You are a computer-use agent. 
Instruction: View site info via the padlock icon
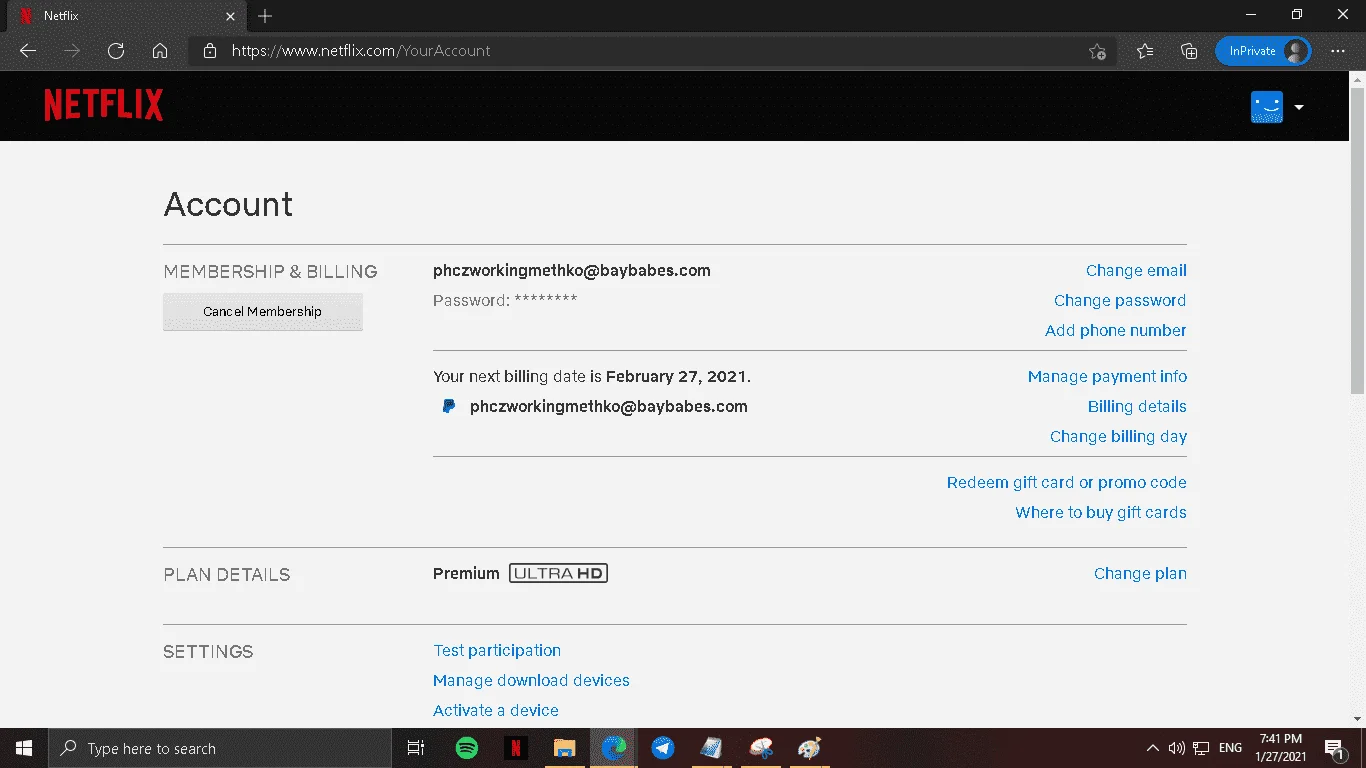pos(209,51)
